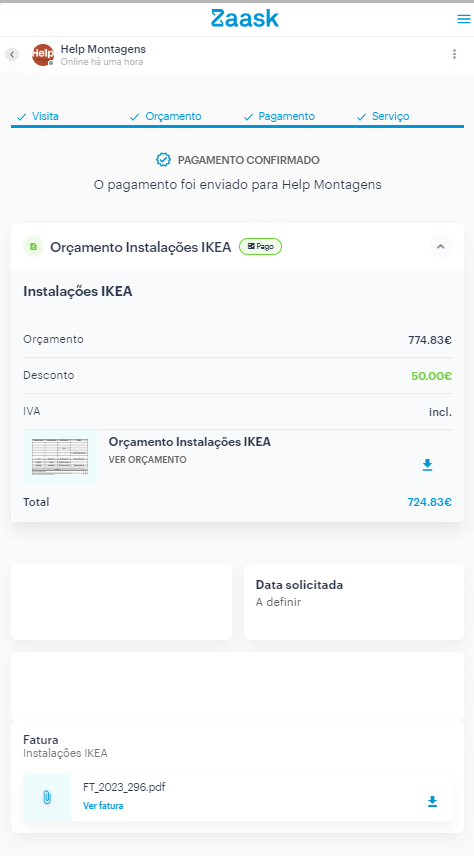Open the quote document thumbnail

tap(60, 456)
